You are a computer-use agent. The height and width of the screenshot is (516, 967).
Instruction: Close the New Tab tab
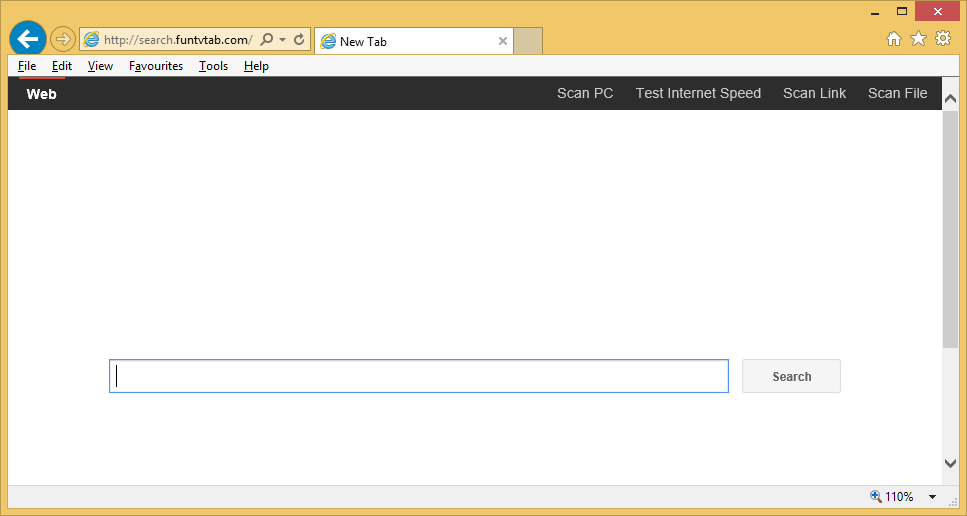(503, 41)
